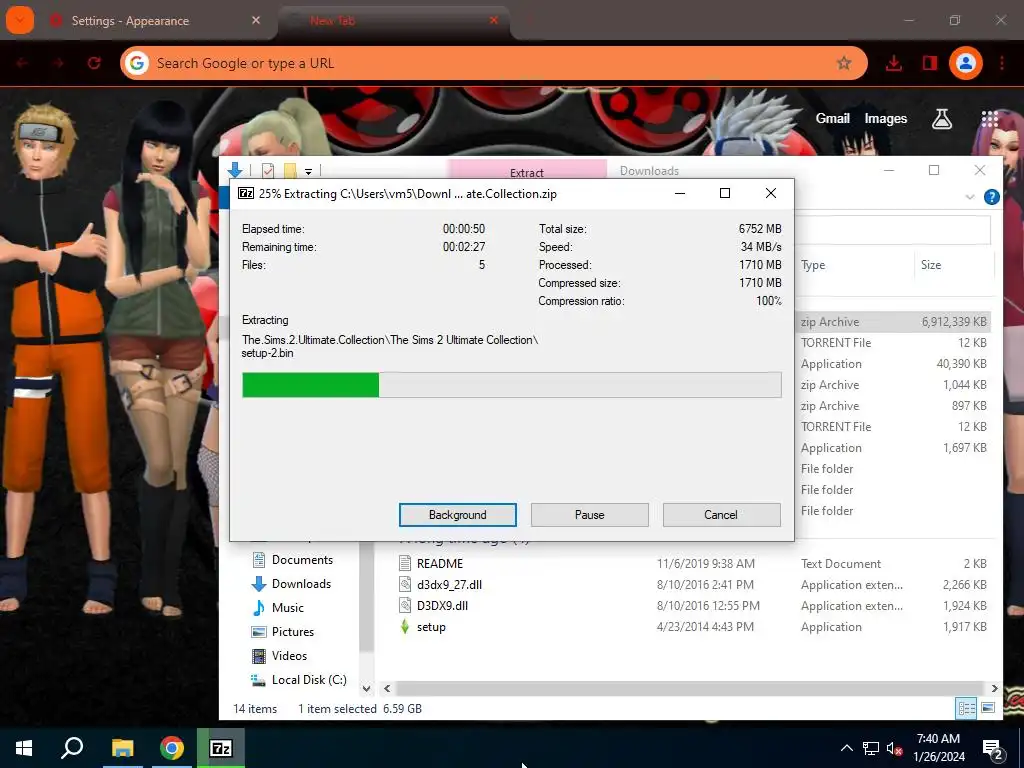Open Downloads in navigation pane
This screenshot has width=1024, height=768.
coord(301,584)
